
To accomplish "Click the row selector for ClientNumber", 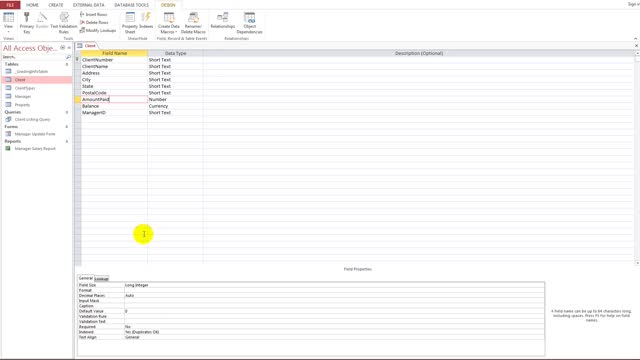I will [x=78, y=60].
